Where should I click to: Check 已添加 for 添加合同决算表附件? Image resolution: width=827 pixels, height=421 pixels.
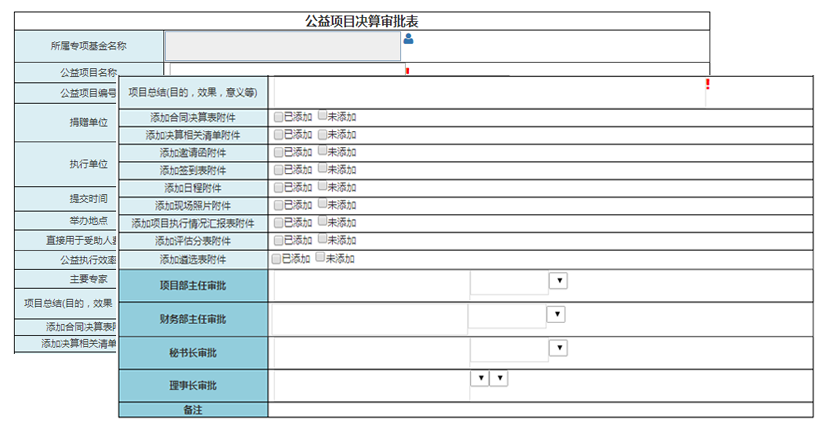(278, 116)
